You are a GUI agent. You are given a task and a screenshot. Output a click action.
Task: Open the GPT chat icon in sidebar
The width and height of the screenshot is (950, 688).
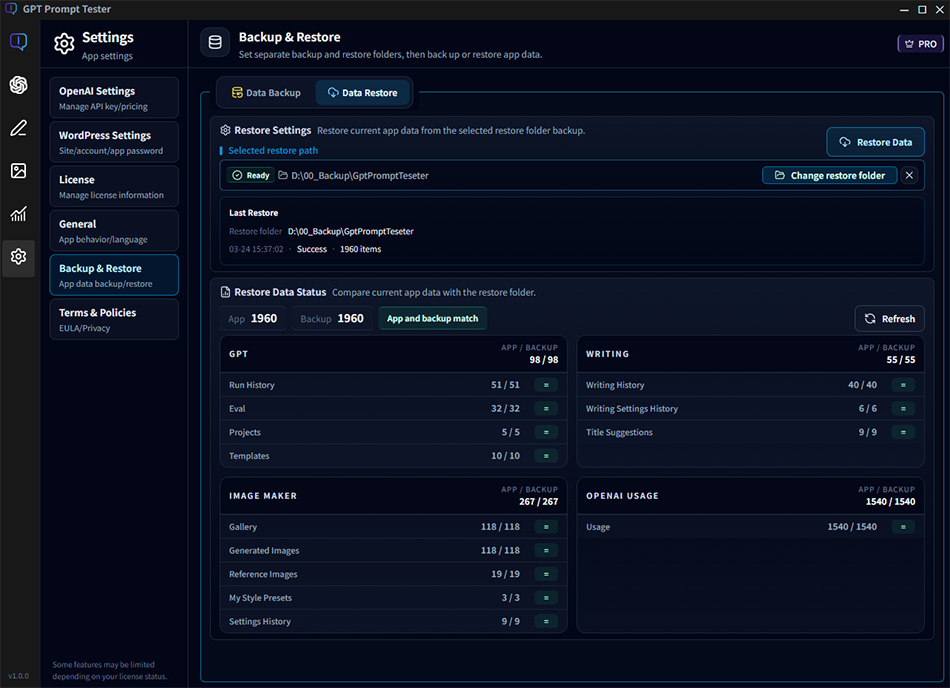pos(18,42)
